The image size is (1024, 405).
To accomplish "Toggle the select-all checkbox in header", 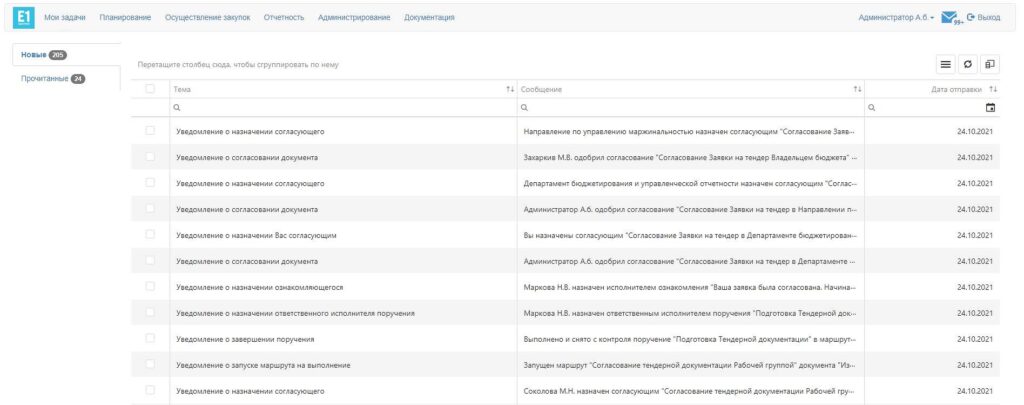I will tap(150, 90).
